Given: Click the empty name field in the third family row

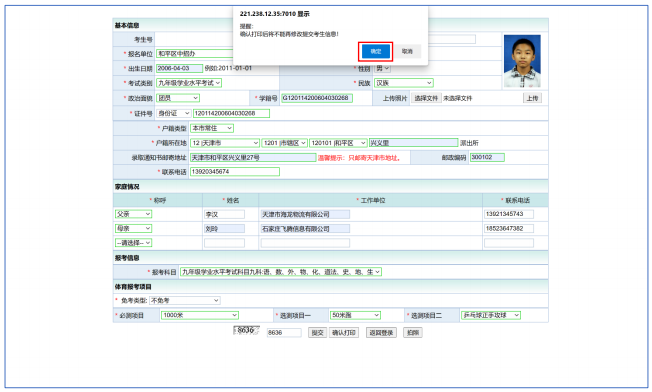Looking at the screenshot, I should click(225, 243).
